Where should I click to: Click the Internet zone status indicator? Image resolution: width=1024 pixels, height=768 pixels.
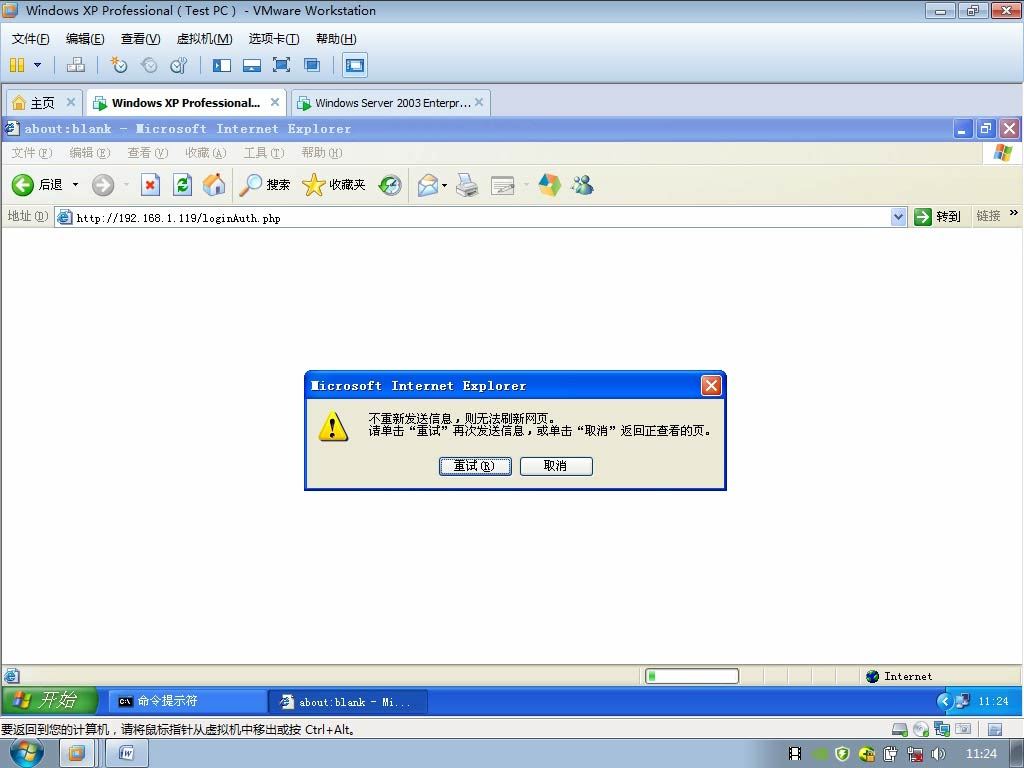pos(899,676)
